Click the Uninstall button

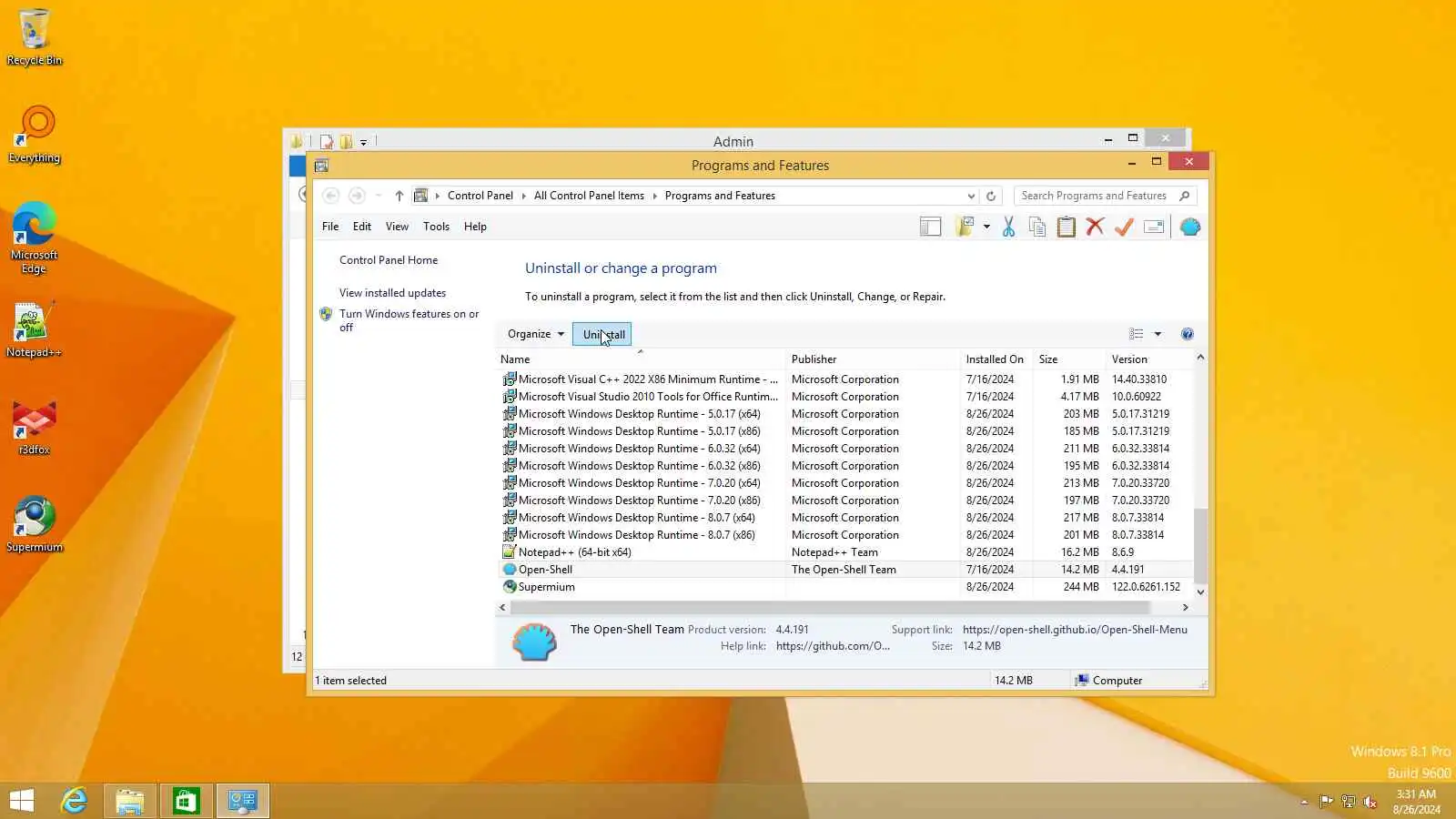[x=602, y=334]
